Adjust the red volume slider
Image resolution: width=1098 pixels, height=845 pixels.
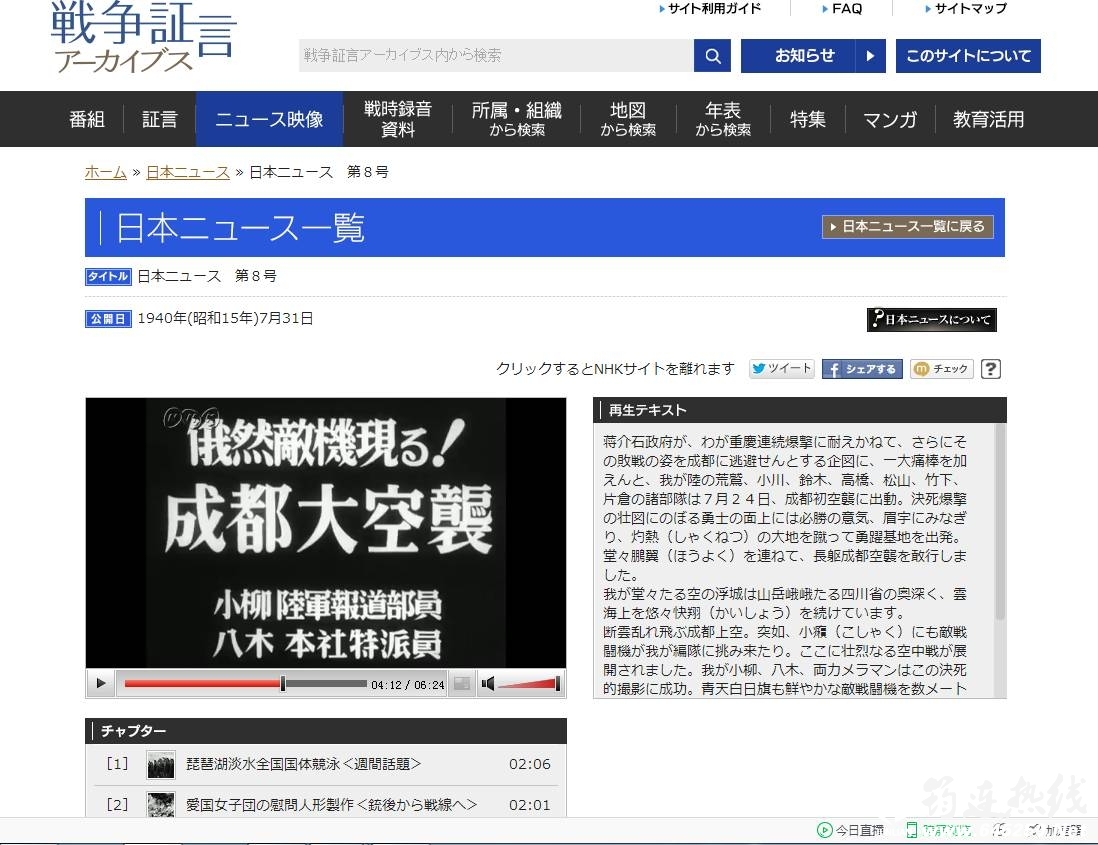(529, 684)
